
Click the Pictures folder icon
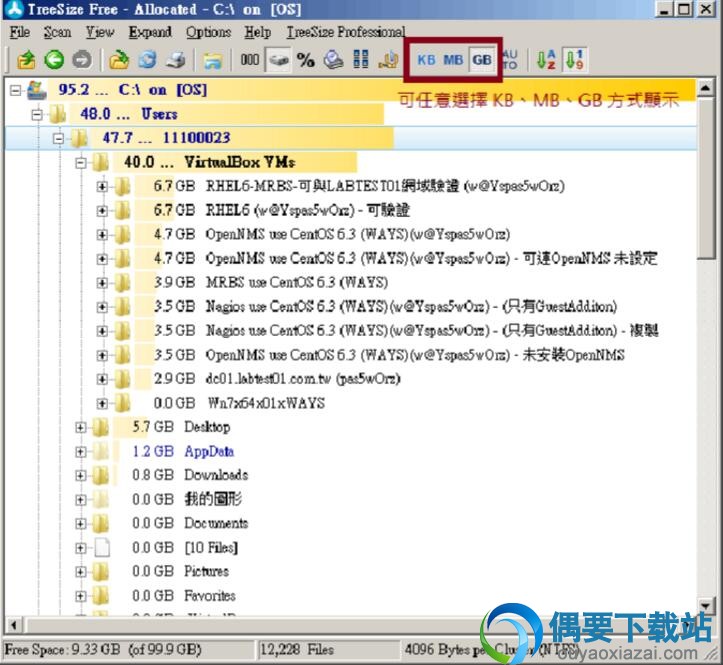101,571
